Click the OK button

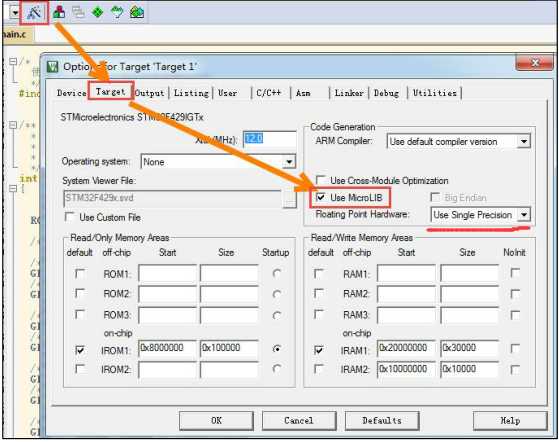click(216, 421)
